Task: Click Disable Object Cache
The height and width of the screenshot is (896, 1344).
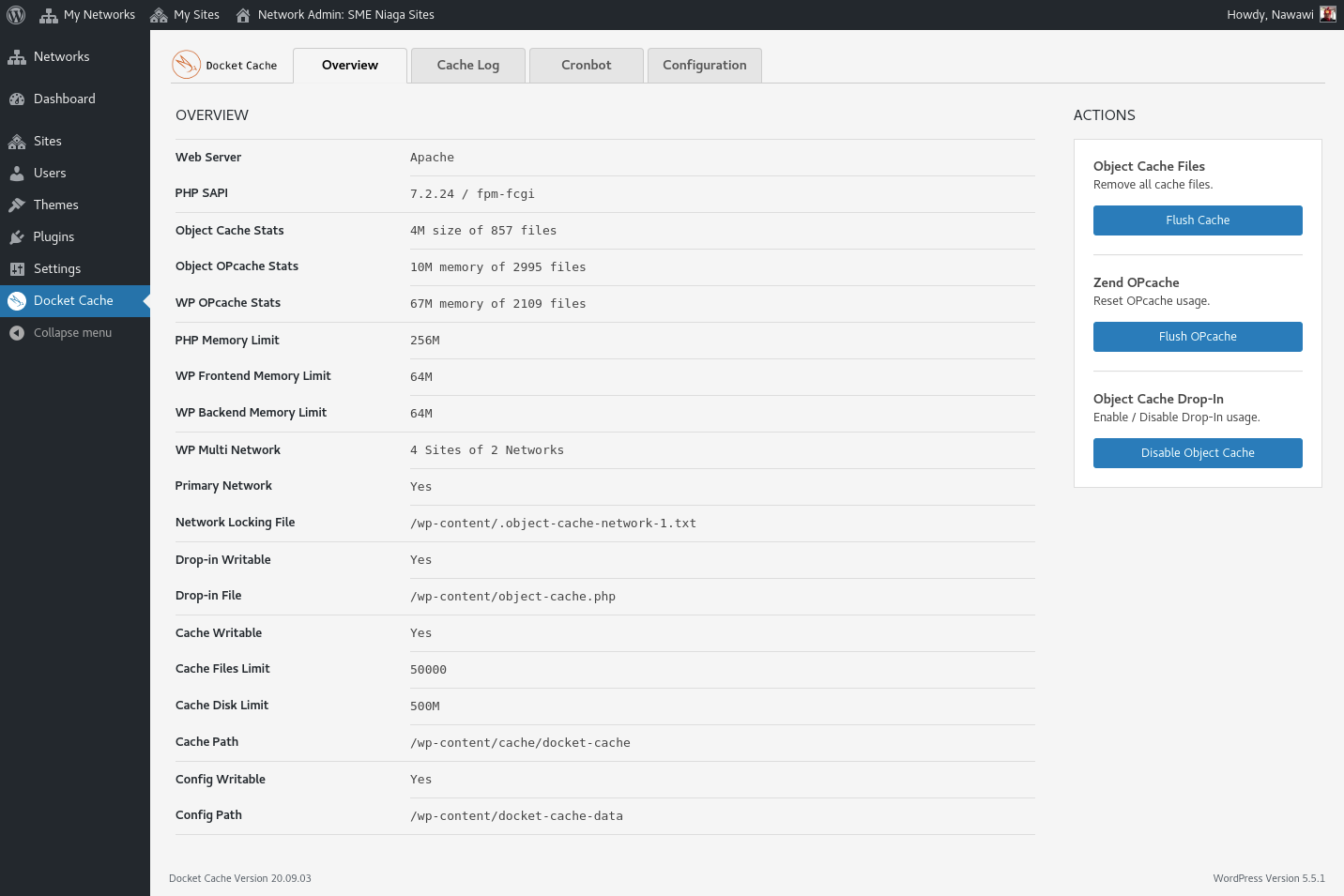Action: [1198, 453]
